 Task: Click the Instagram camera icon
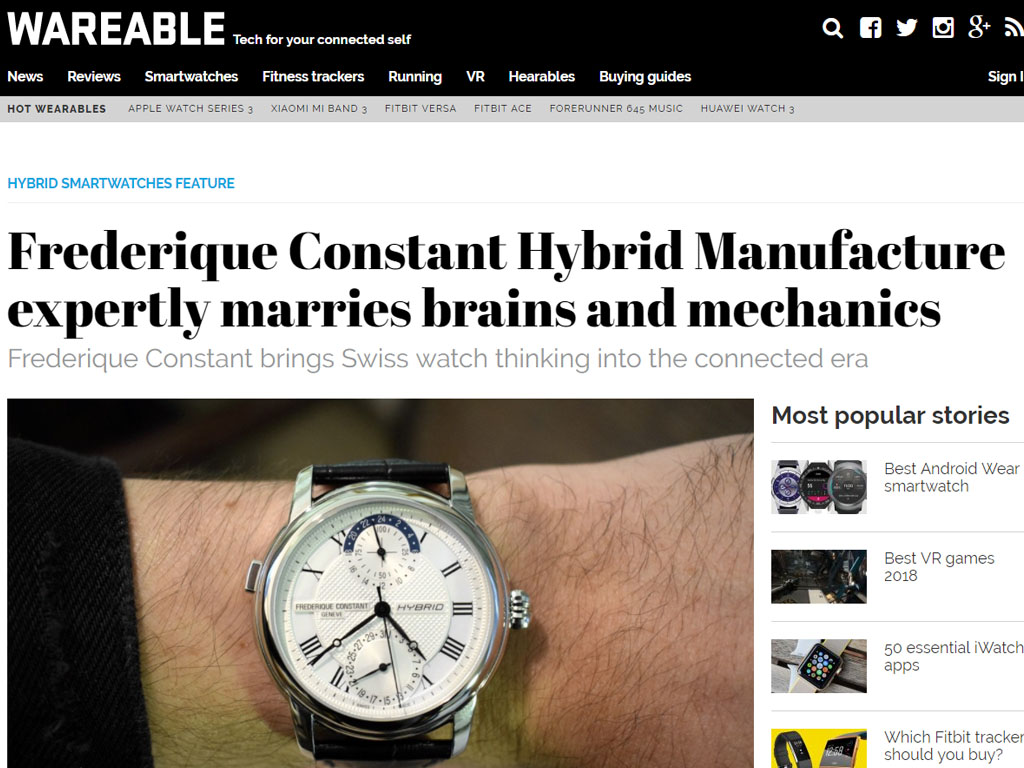(943, 28)
